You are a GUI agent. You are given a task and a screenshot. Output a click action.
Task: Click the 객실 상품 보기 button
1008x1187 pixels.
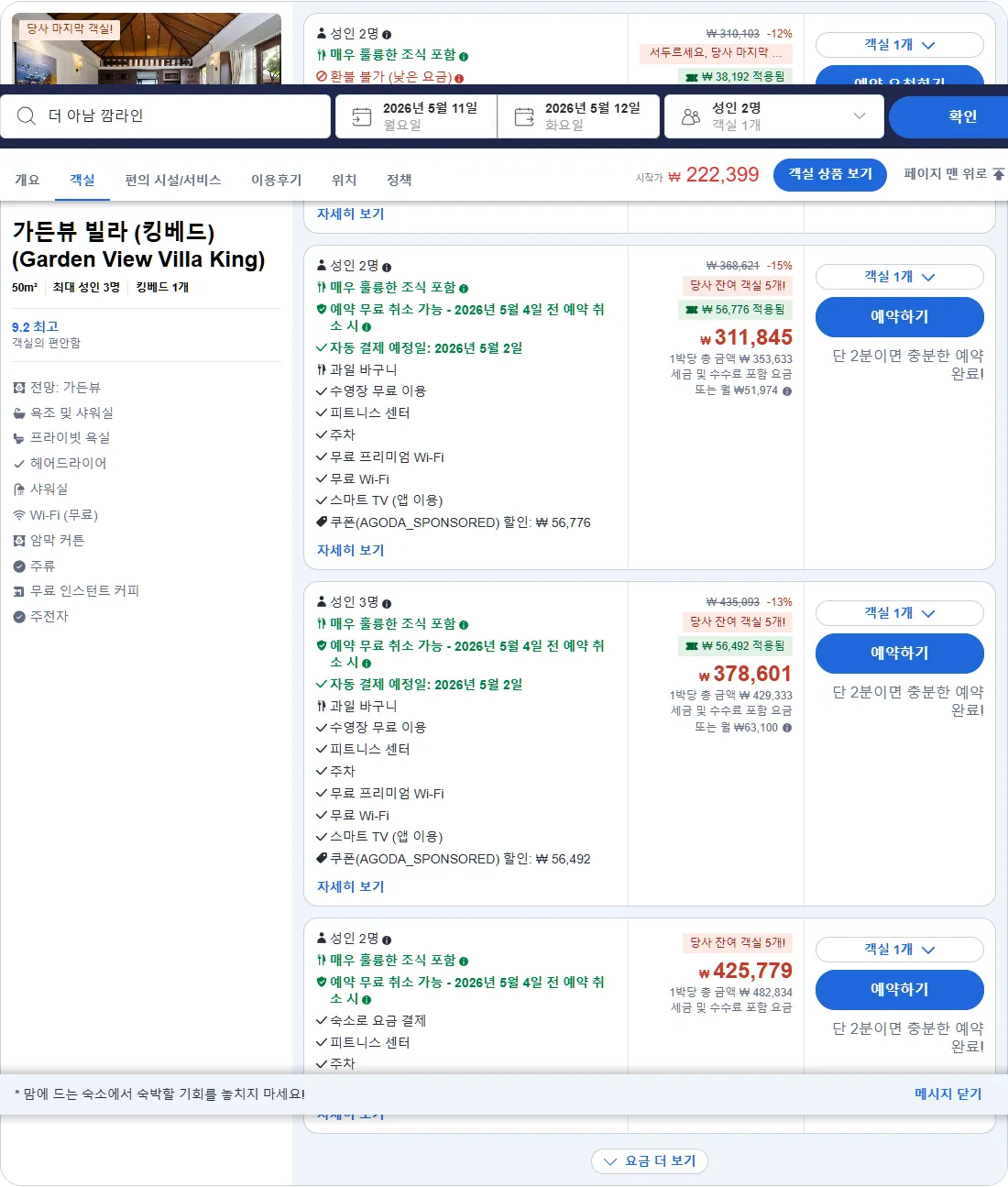[x=830, y=174]
